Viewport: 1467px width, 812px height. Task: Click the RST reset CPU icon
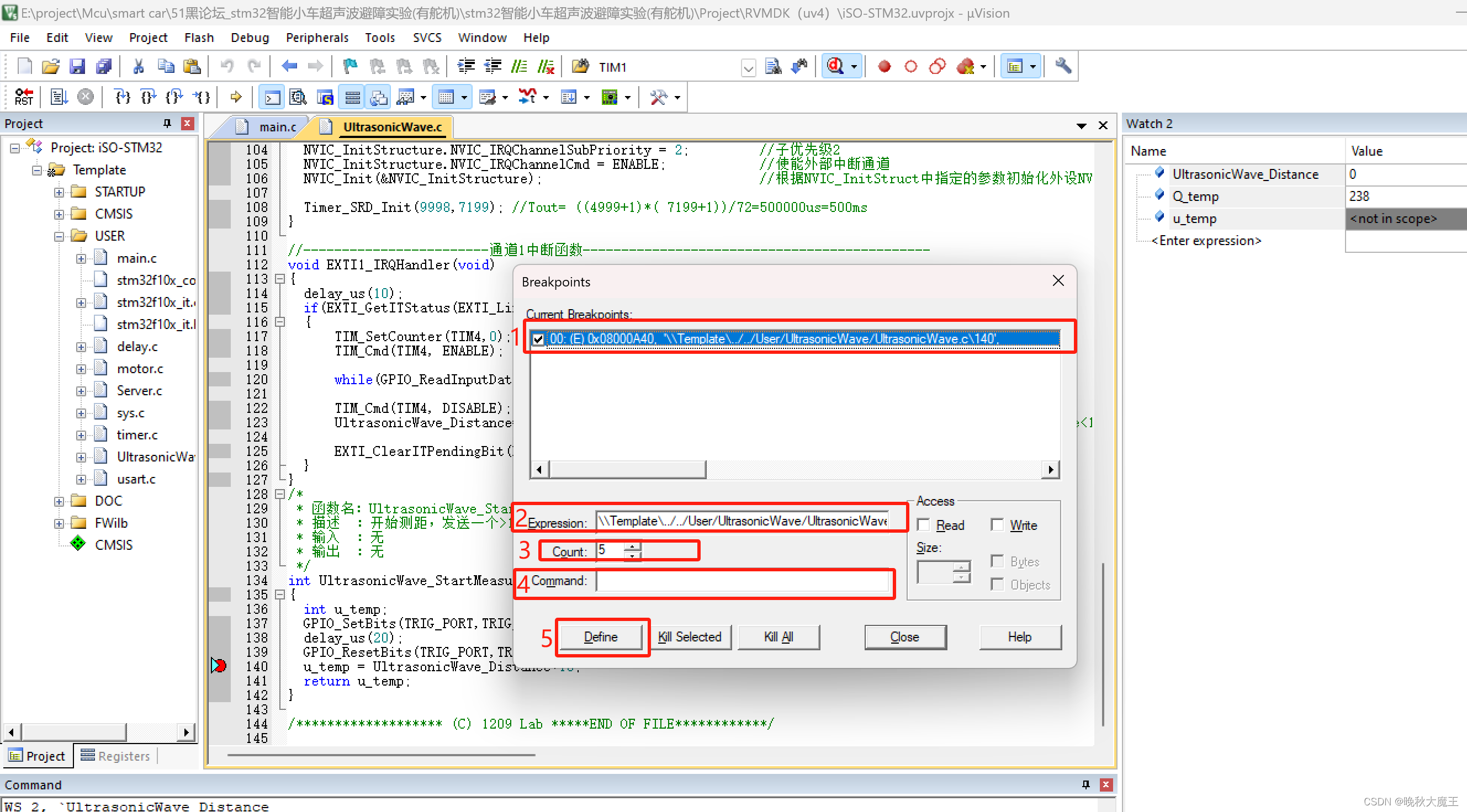click(23, 97)
